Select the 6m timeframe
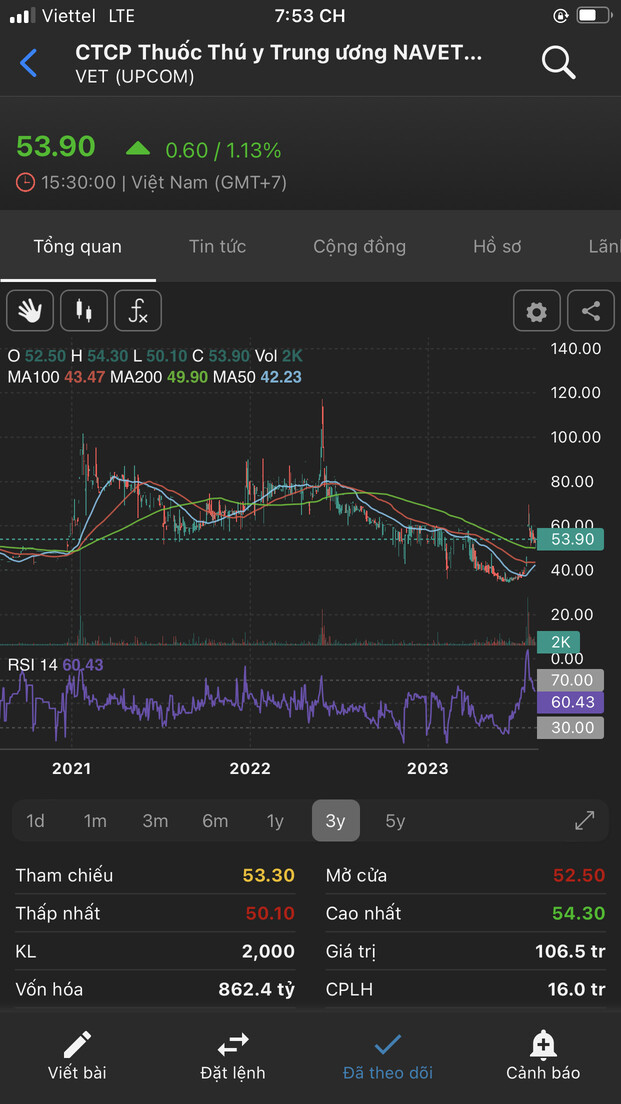This screenshot has width=621, height=1104. click(215, 821)
